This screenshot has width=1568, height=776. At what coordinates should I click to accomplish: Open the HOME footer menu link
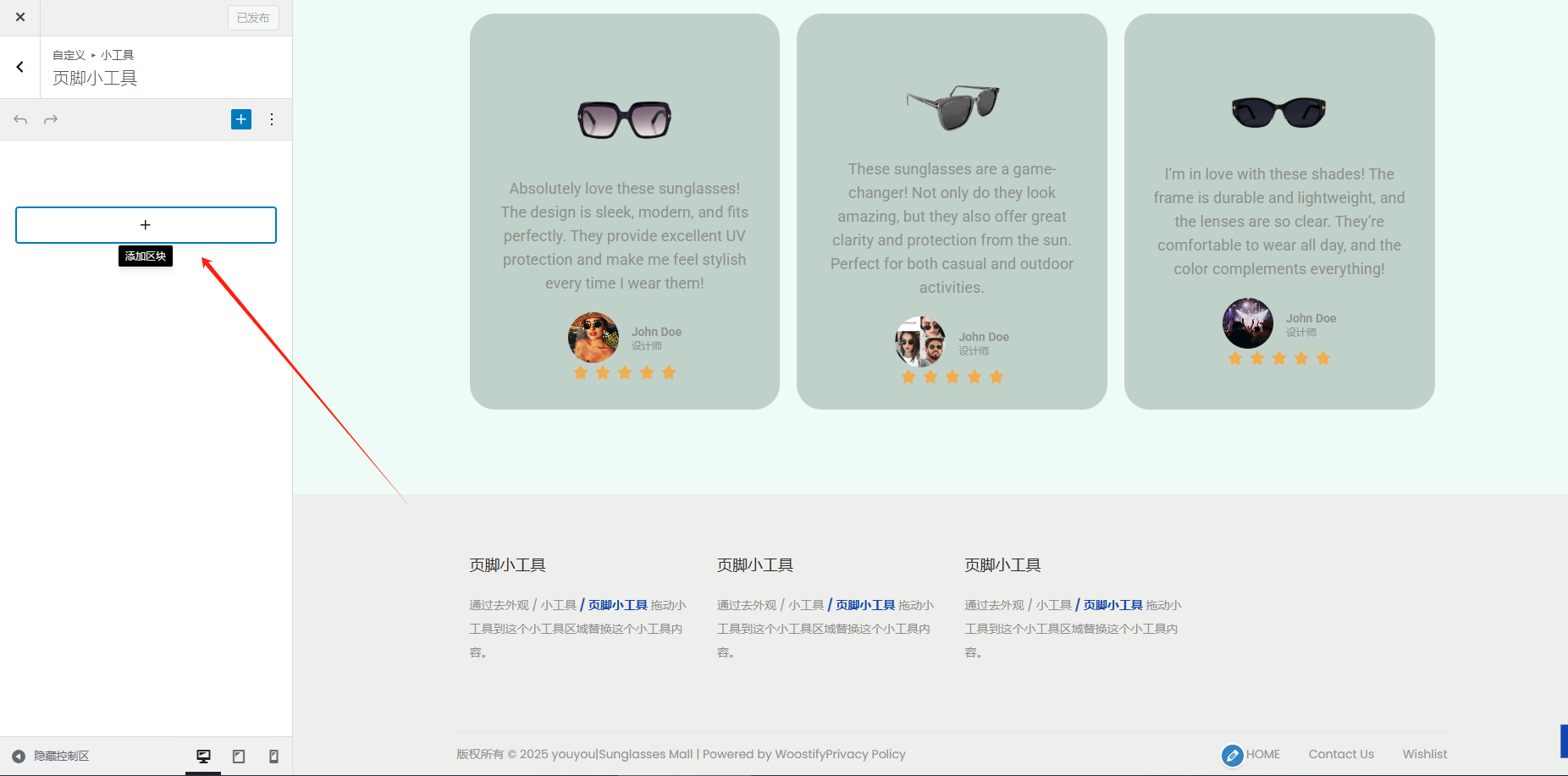(1262, 754)
